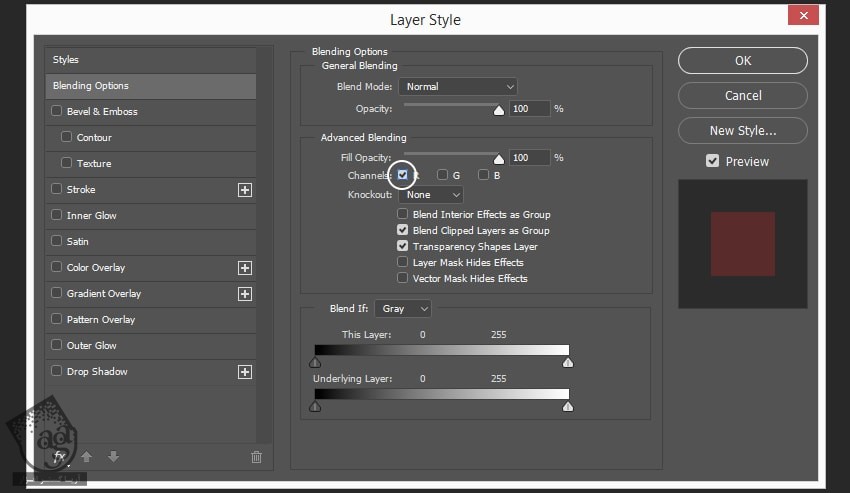Expand the Knockout dropdown
The width and height of the screenshot is (850, 493).
tap(431, 195)
